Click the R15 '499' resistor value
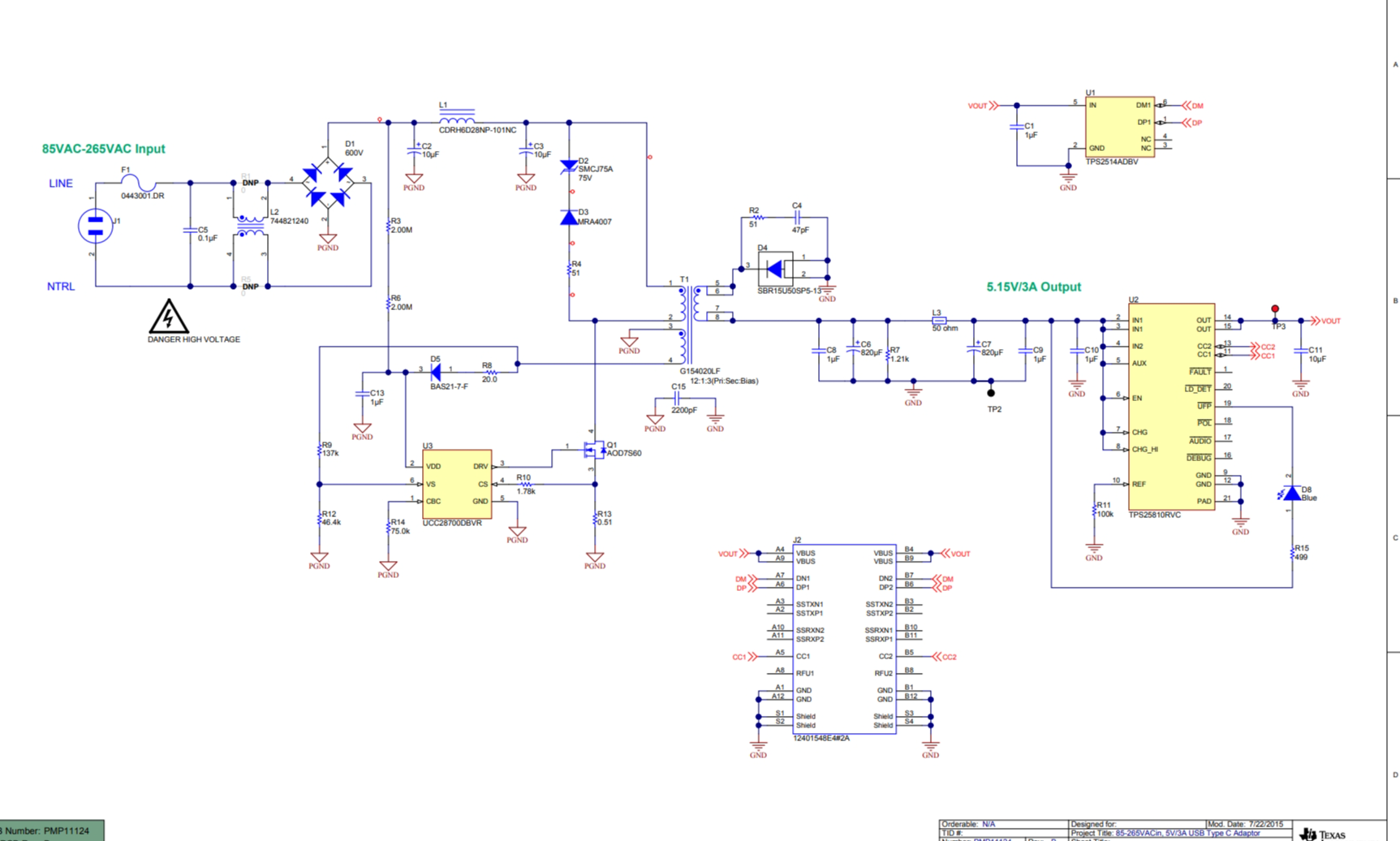Viewport: 1400px width, 841px height. tap(1302, 557)
